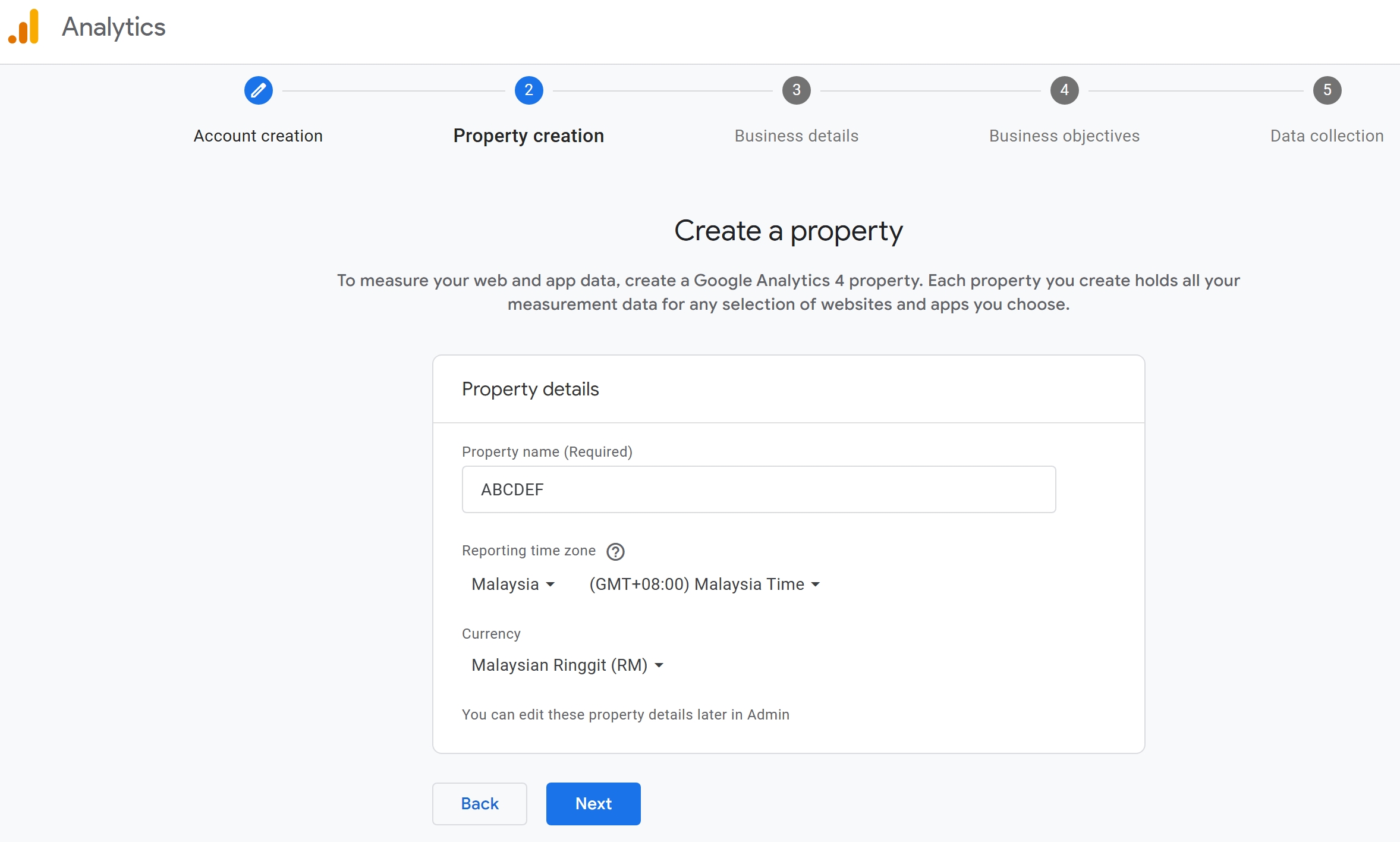Image resolution: width=1400 pixels, height=842 pixels.
Task: Select the Business objectives step label
Action: coord(1064,136)
